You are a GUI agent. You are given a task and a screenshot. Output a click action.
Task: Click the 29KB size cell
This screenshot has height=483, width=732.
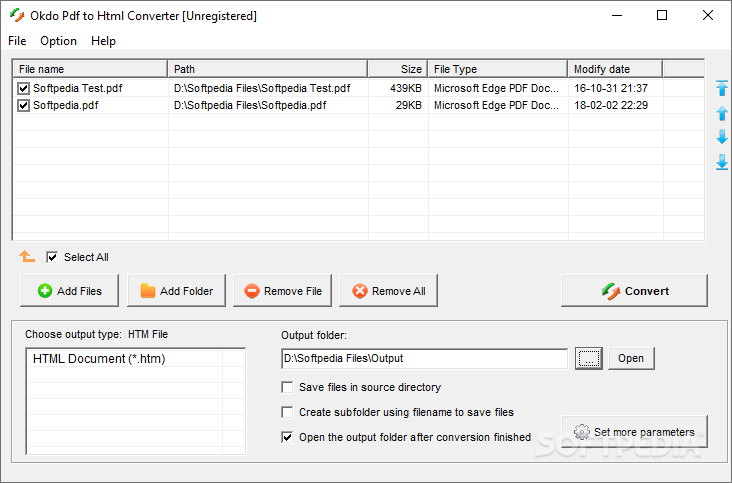pos(408,105)
